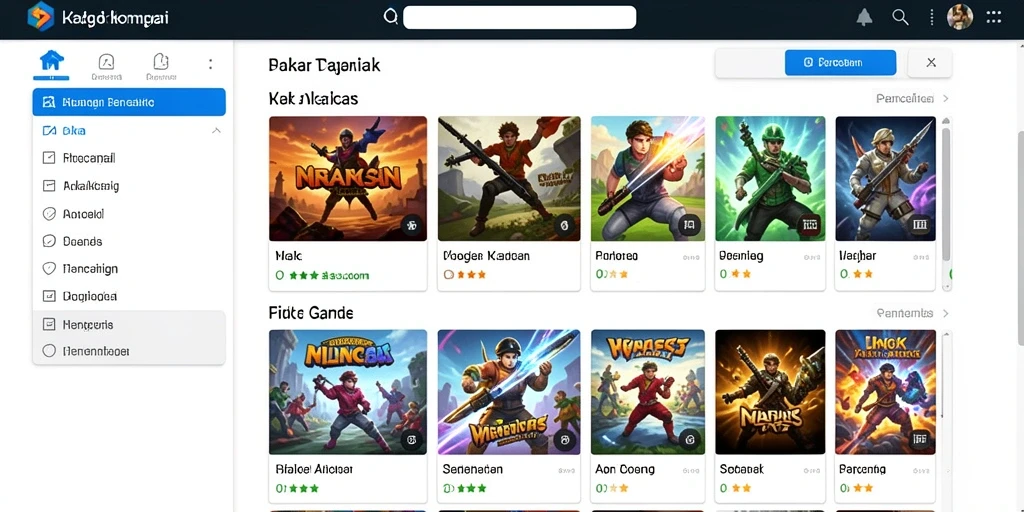Expand Kak Akakas row with right chevron

[x=945, y=99]
